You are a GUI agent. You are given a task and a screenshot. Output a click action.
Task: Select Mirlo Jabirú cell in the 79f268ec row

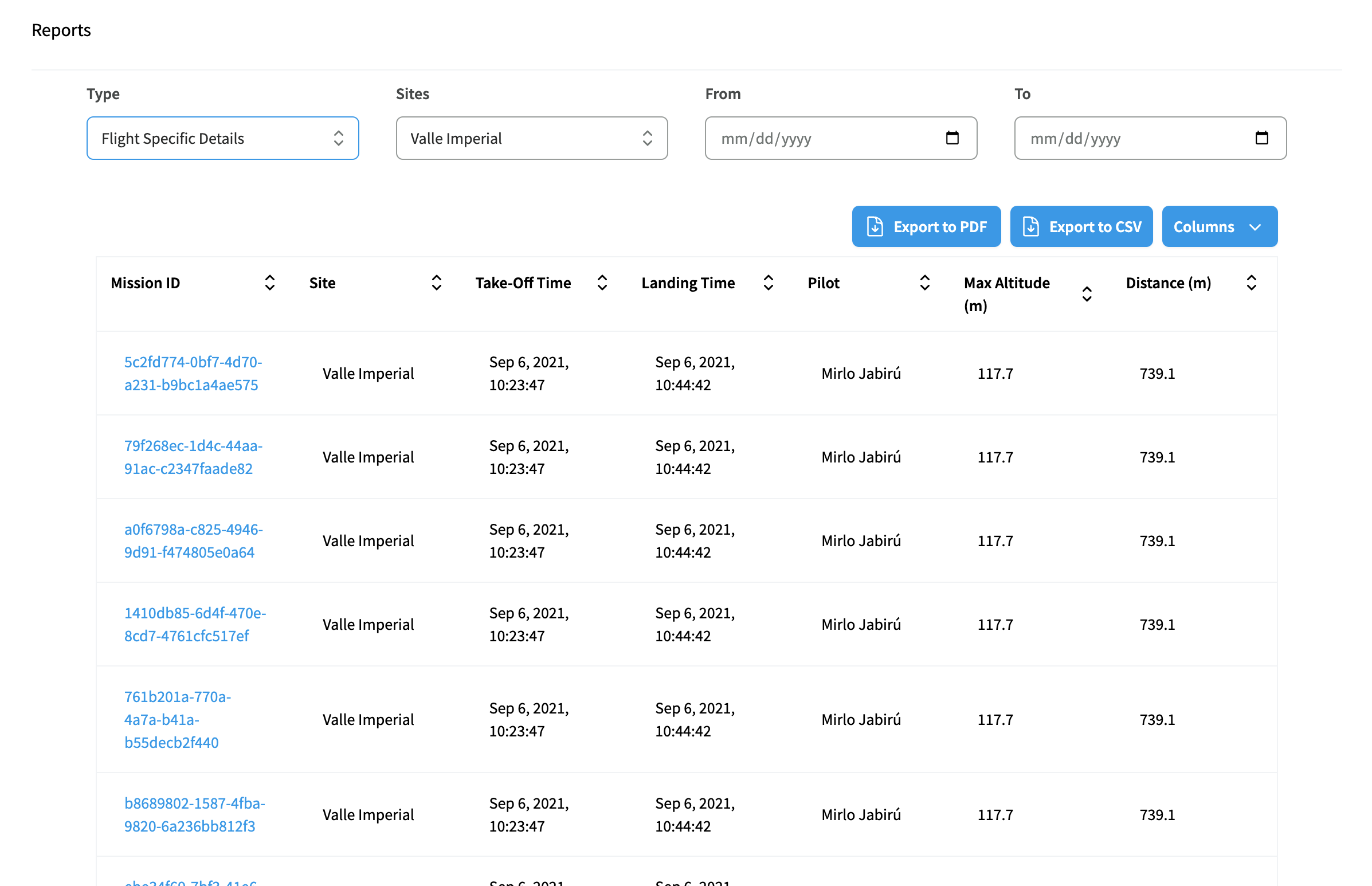[x=861, y=457]
